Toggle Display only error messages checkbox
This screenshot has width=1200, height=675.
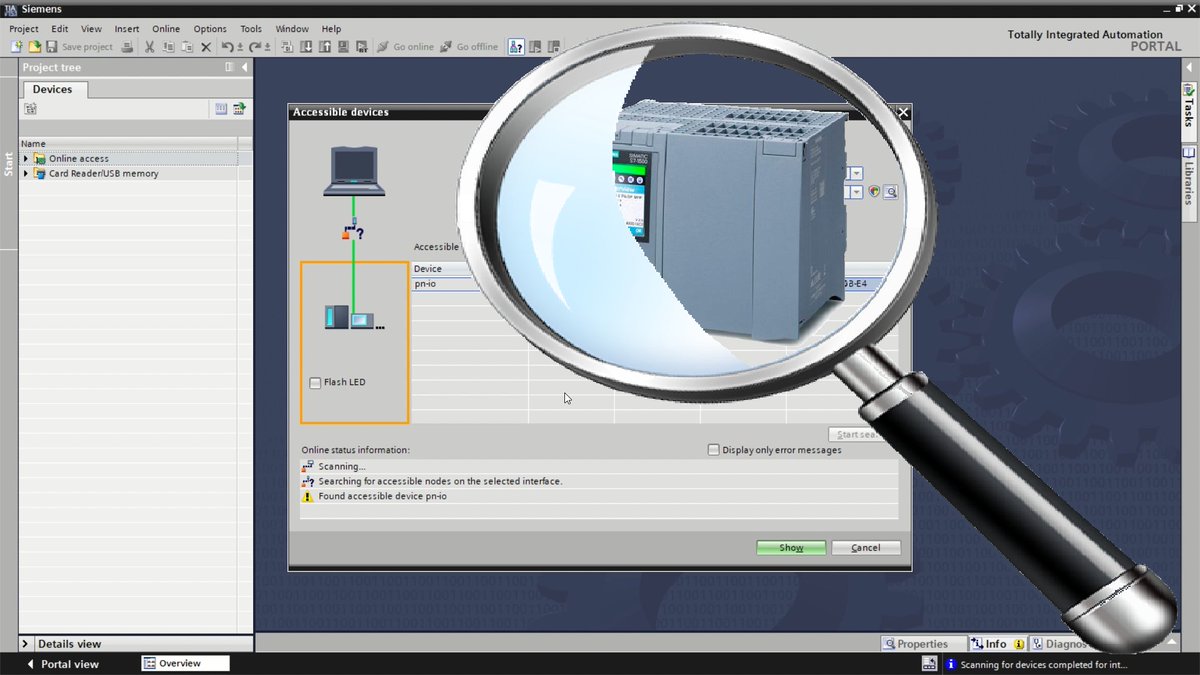713,450
